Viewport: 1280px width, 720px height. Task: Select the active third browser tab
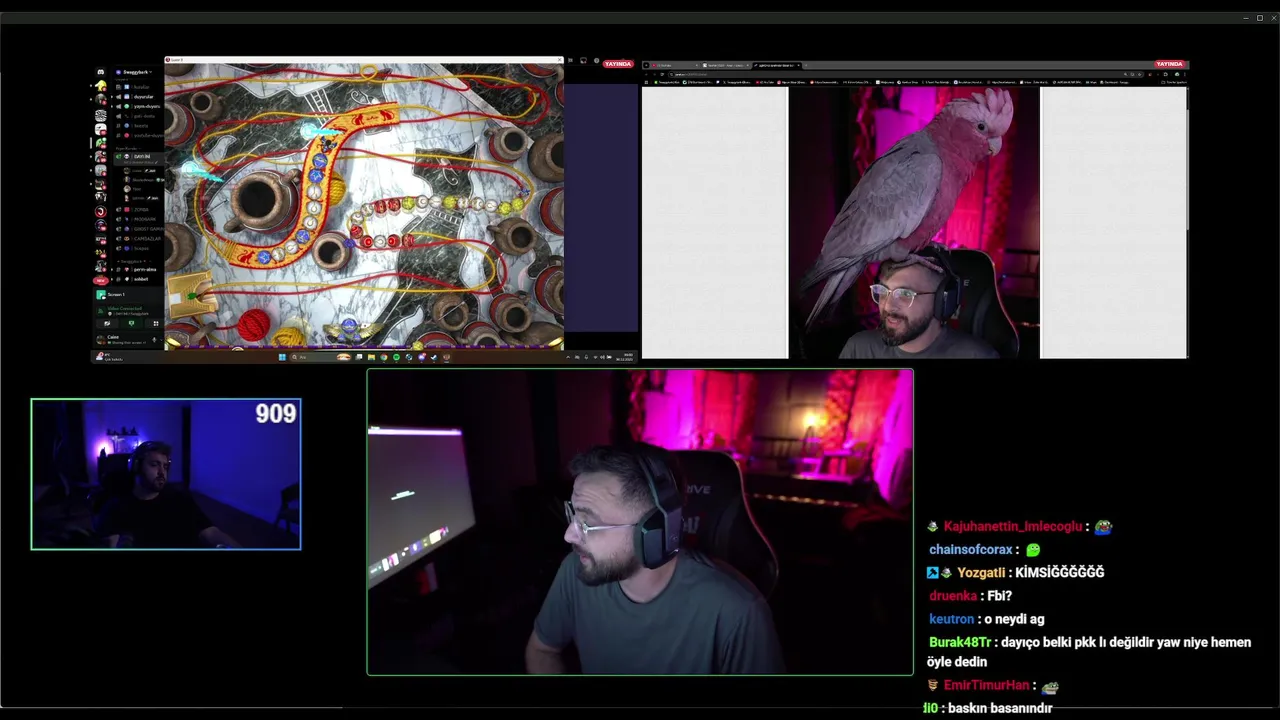coord(777,65)
